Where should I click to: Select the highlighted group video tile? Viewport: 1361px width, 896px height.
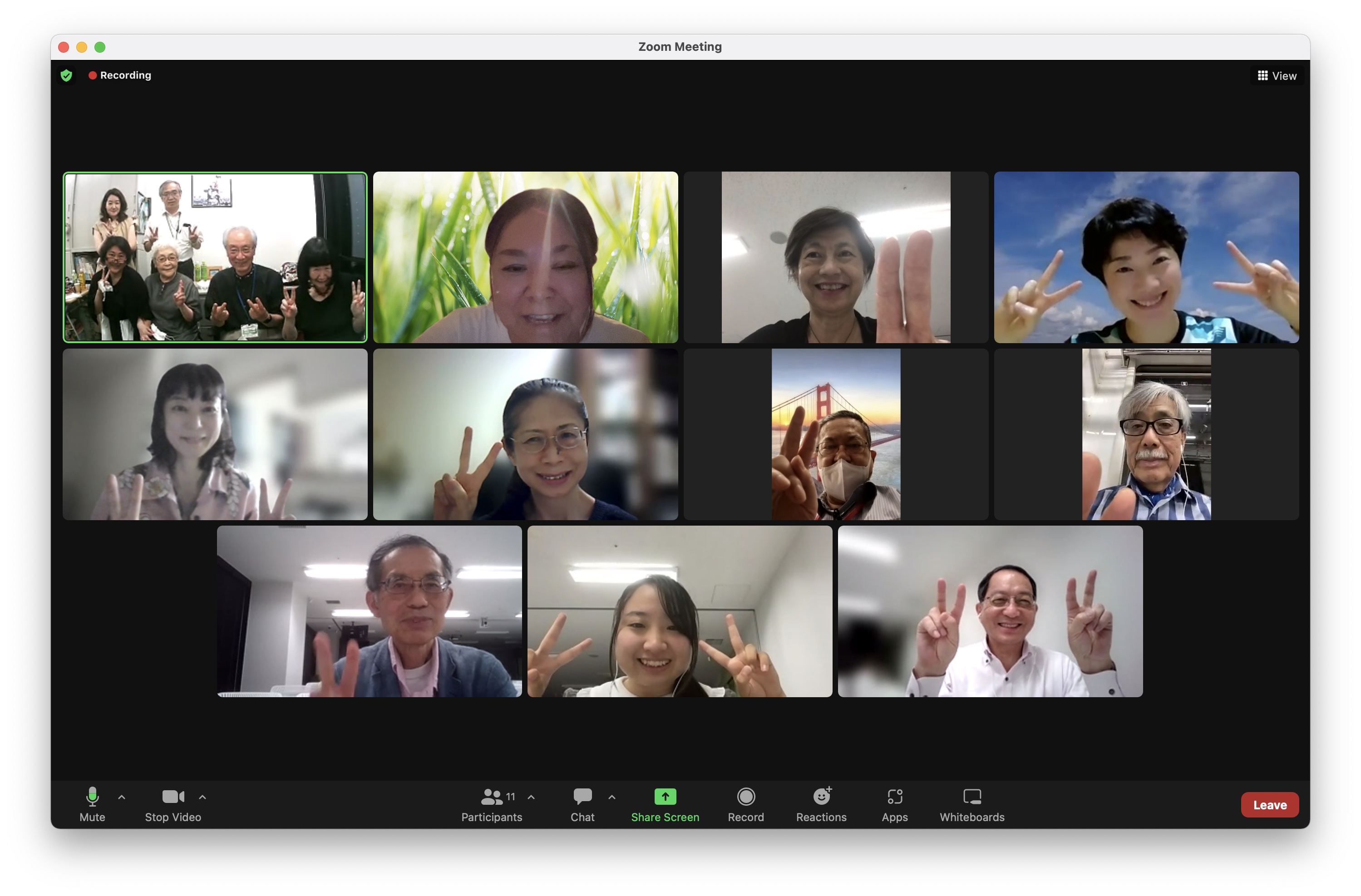215,257
